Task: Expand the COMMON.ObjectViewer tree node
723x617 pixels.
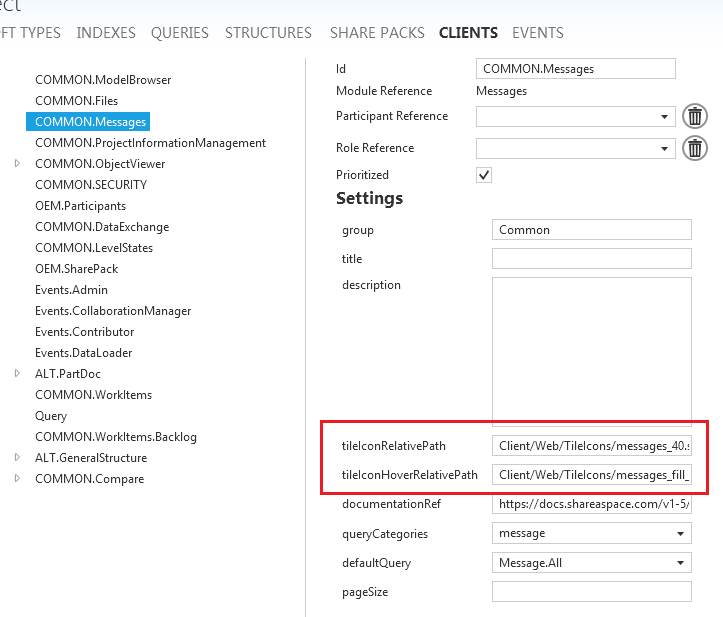Action: [18, 163]
